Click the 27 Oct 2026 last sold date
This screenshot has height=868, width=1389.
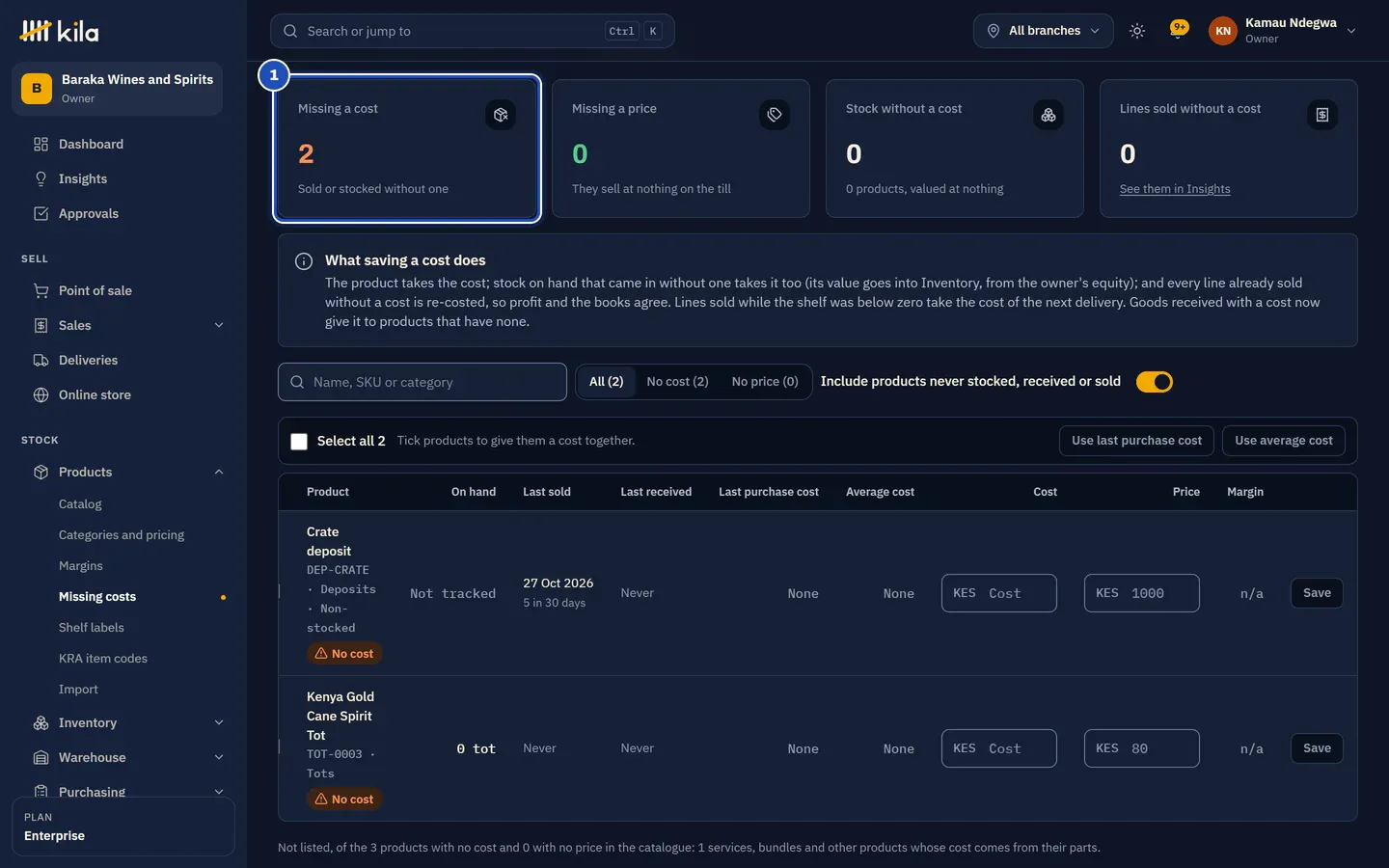pos(558,583)
